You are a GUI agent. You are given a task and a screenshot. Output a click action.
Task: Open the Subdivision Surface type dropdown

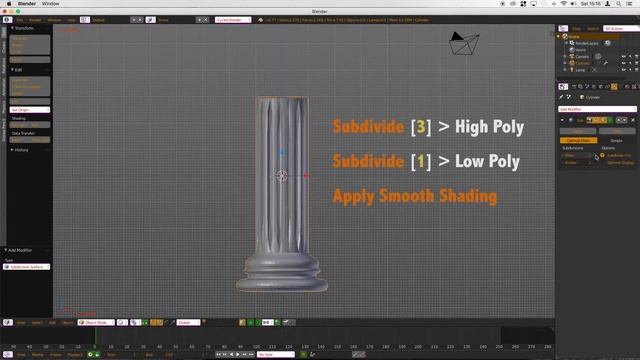click(27, 267)
